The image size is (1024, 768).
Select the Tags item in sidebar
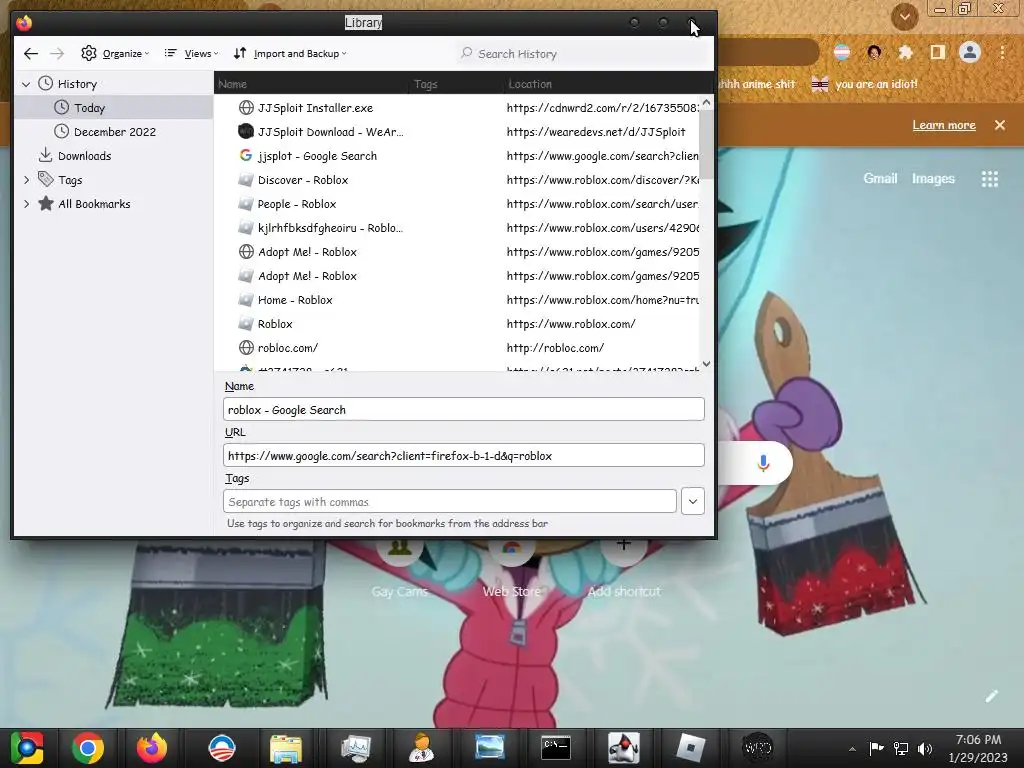pyautogui.click(x=70, y=180)
